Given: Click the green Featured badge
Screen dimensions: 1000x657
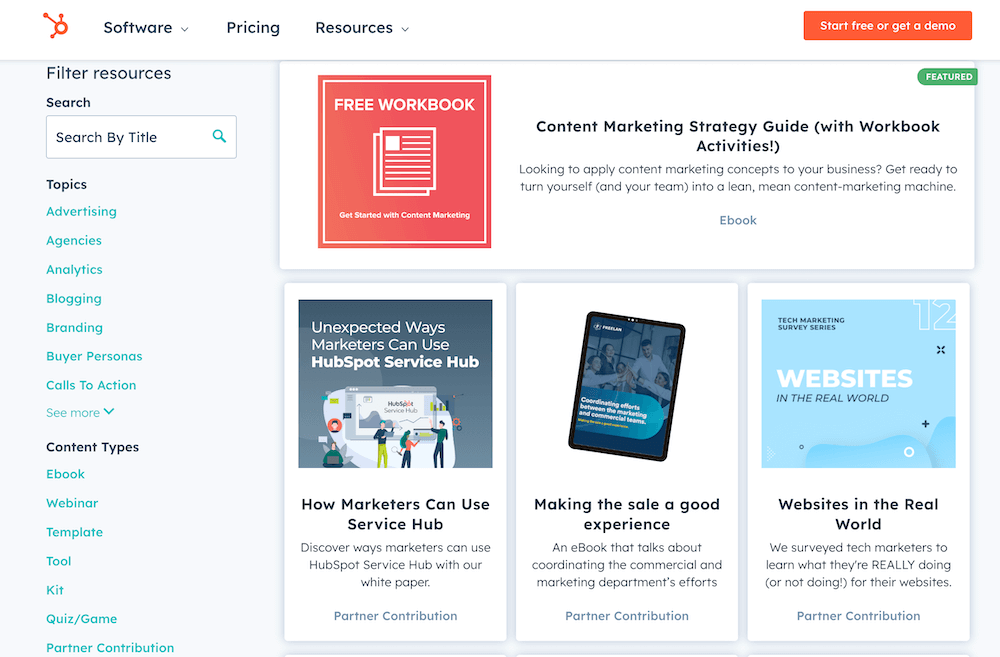Looking at the screenshot, I should click(948, 77).
